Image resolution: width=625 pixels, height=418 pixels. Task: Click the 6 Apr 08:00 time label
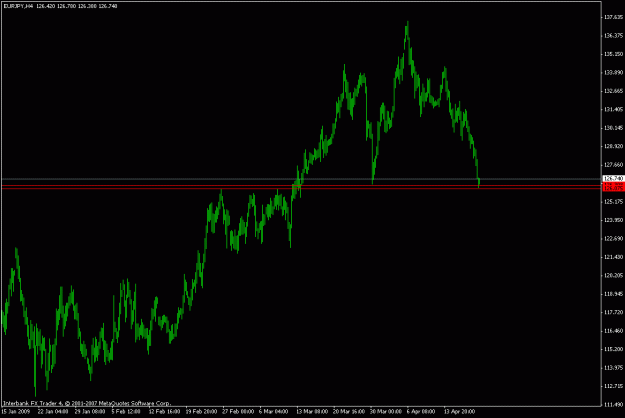pos(421,412)
